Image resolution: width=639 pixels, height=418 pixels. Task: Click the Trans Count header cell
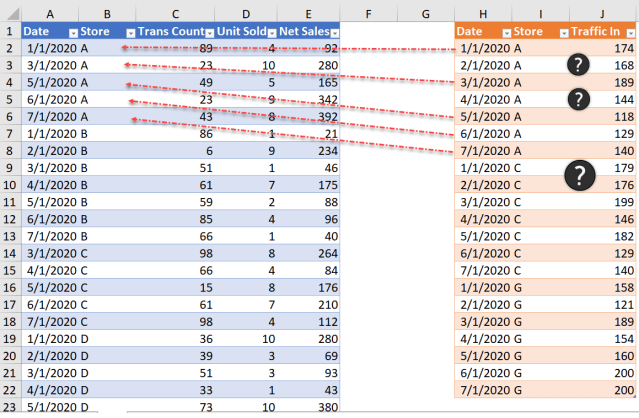pos(175,31)
